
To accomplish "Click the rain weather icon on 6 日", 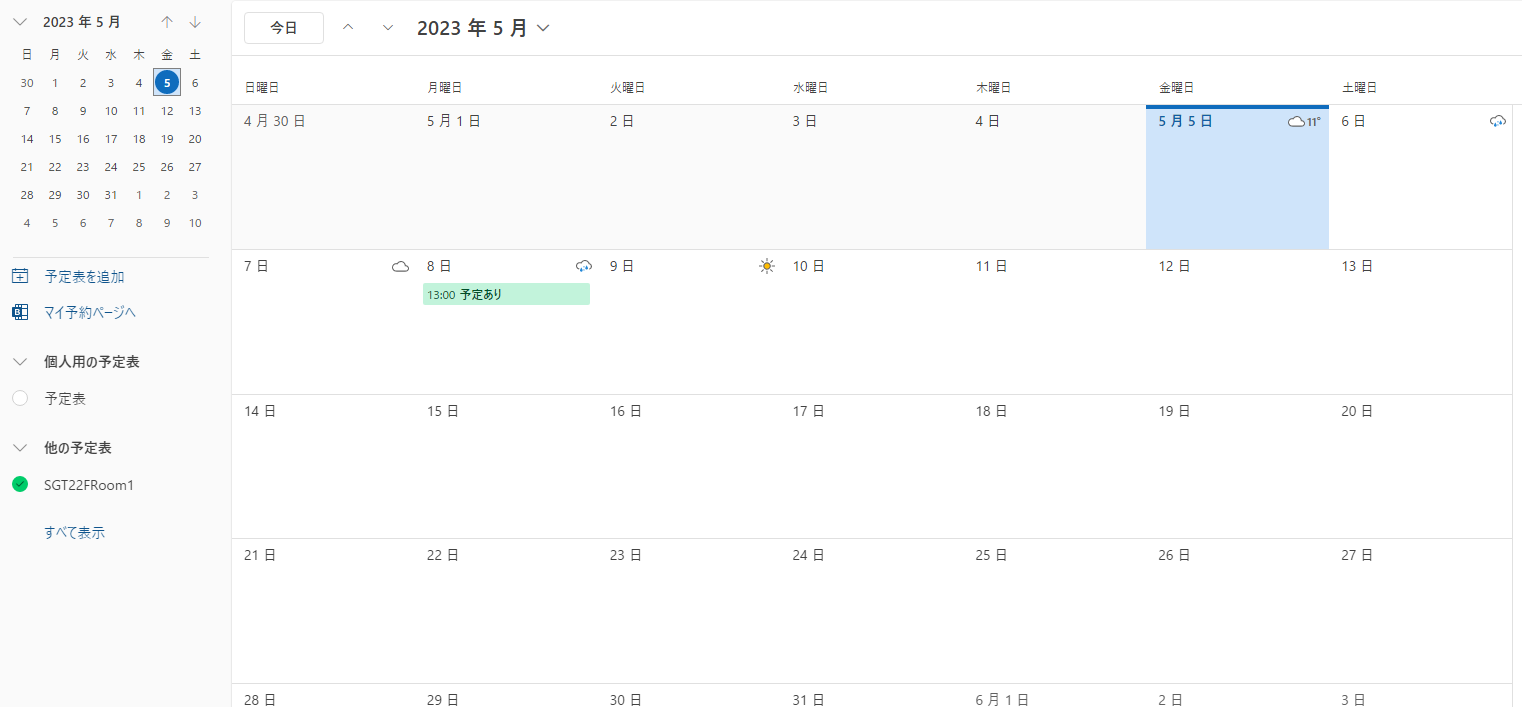I will (1497, 121).
